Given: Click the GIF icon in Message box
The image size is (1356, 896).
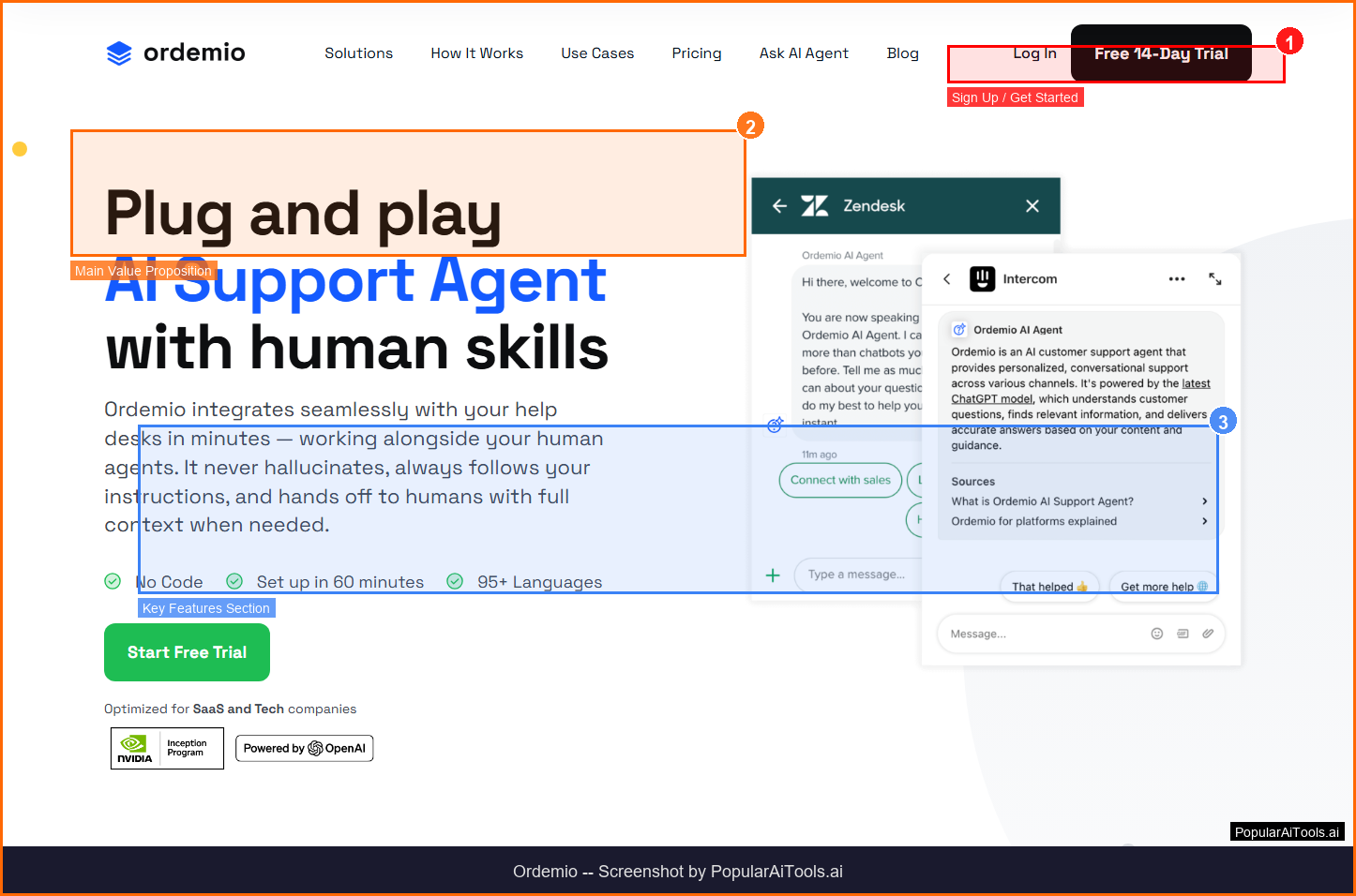Looking at the screenshot, I should point(1183,634).
